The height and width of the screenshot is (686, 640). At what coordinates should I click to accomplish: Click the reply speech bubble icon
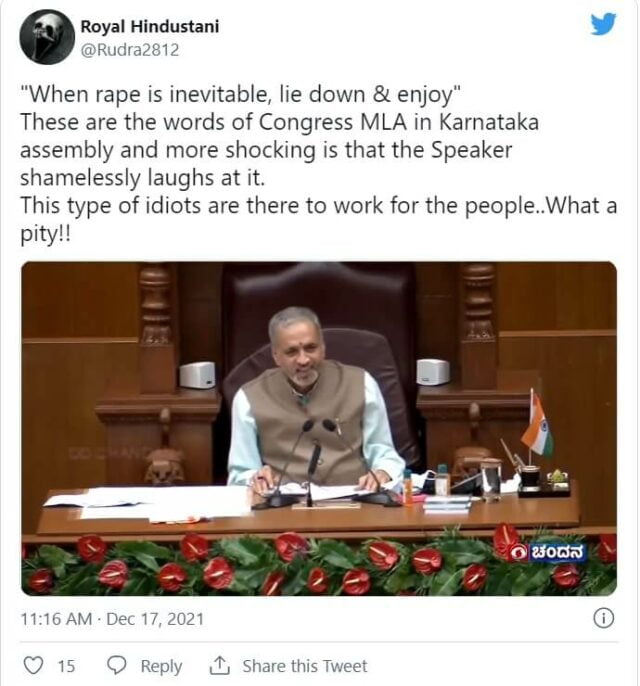tap(117, 665)
